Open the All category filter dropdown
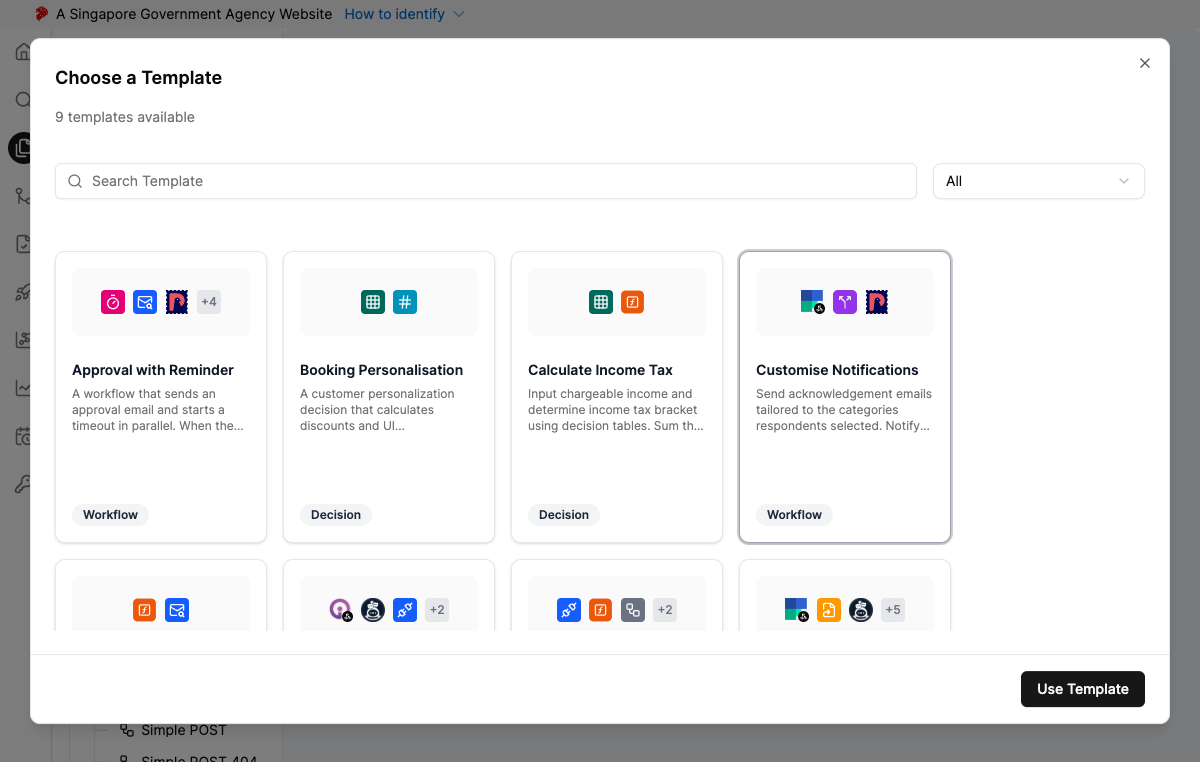The height and width of the screenshot is (762, 1200). tap(1039, 181)
